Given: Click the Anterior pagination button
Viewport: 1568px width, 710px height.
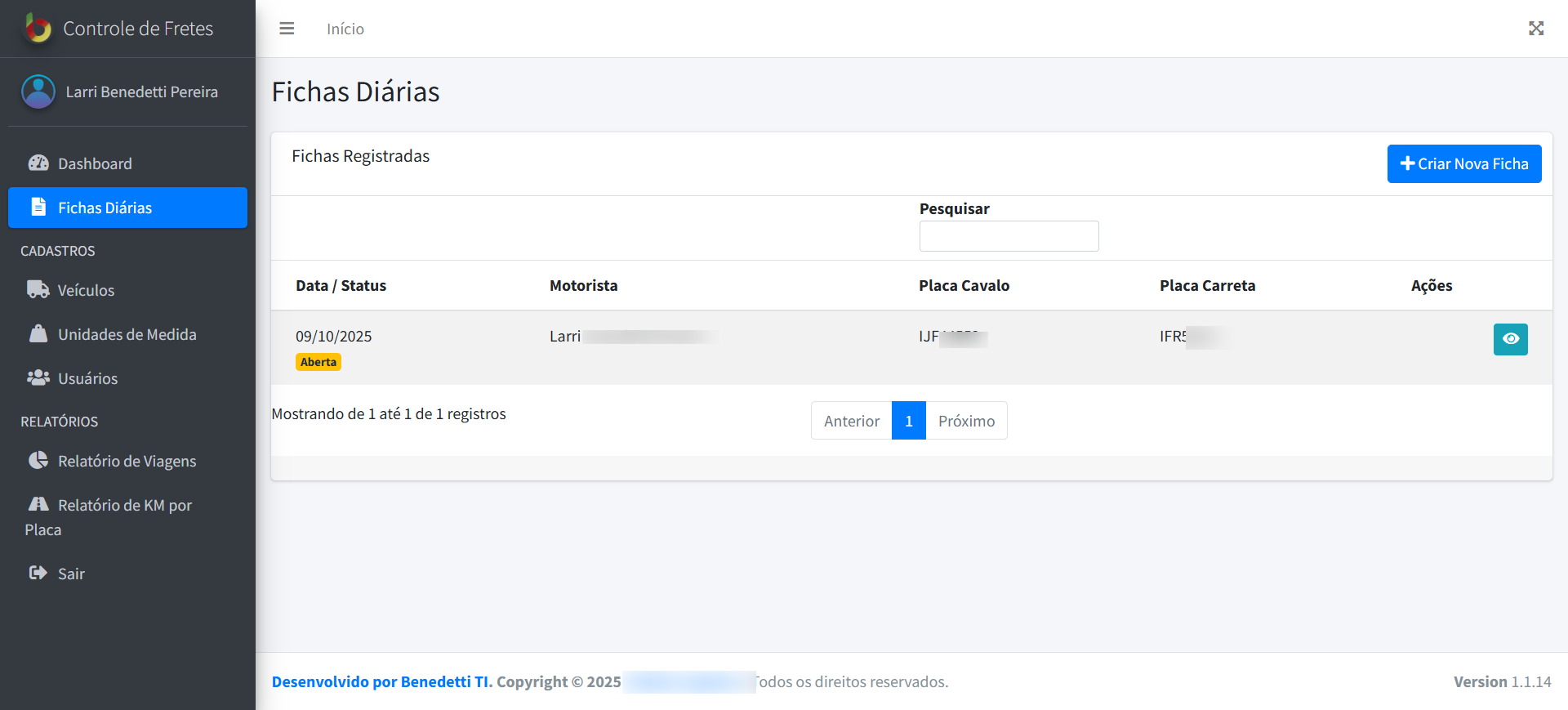Looking at the screenshot, I should coord(851,421).
